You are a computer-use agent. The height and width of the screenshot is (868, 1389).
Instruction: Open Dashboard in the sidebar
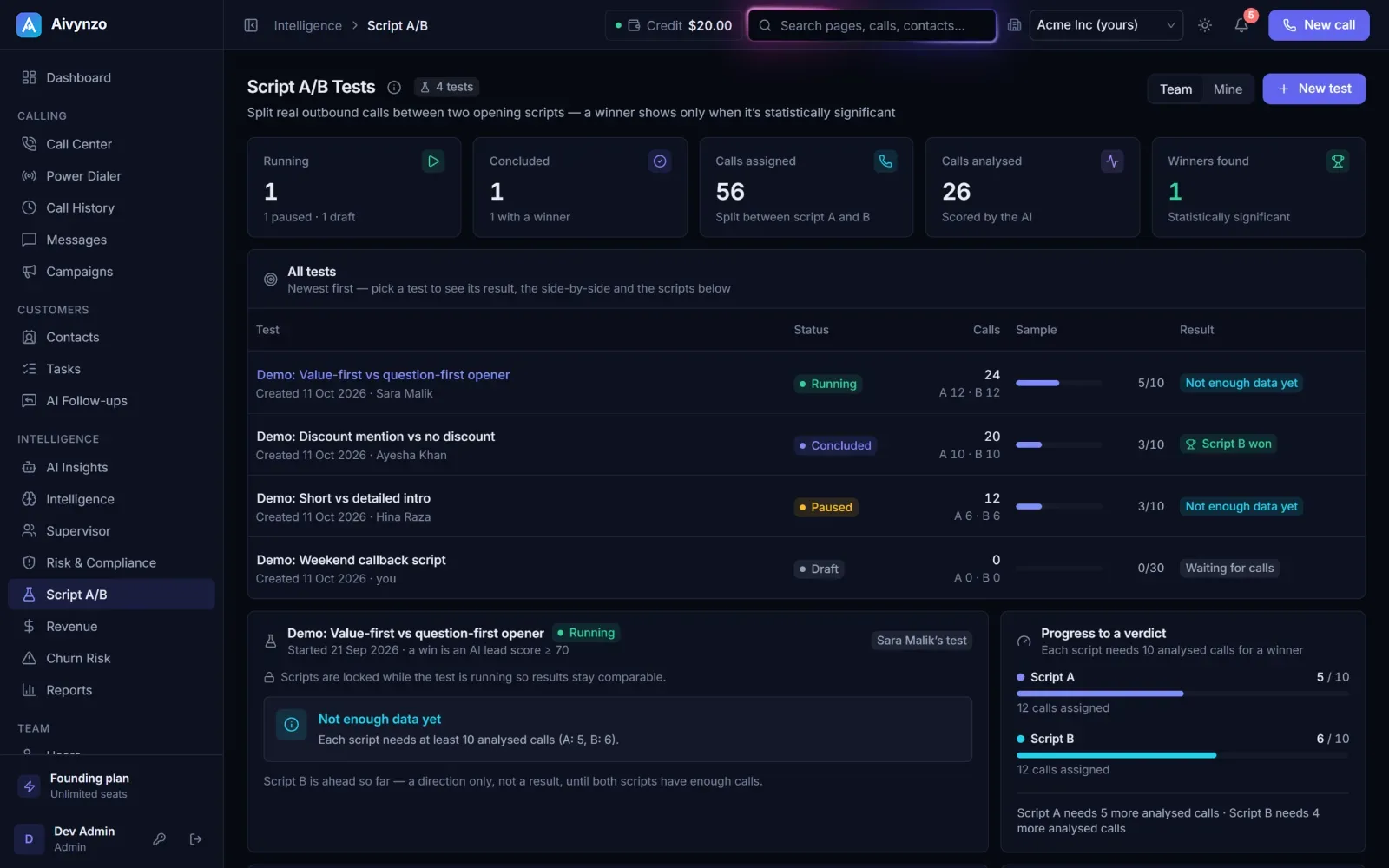[111, 77]
